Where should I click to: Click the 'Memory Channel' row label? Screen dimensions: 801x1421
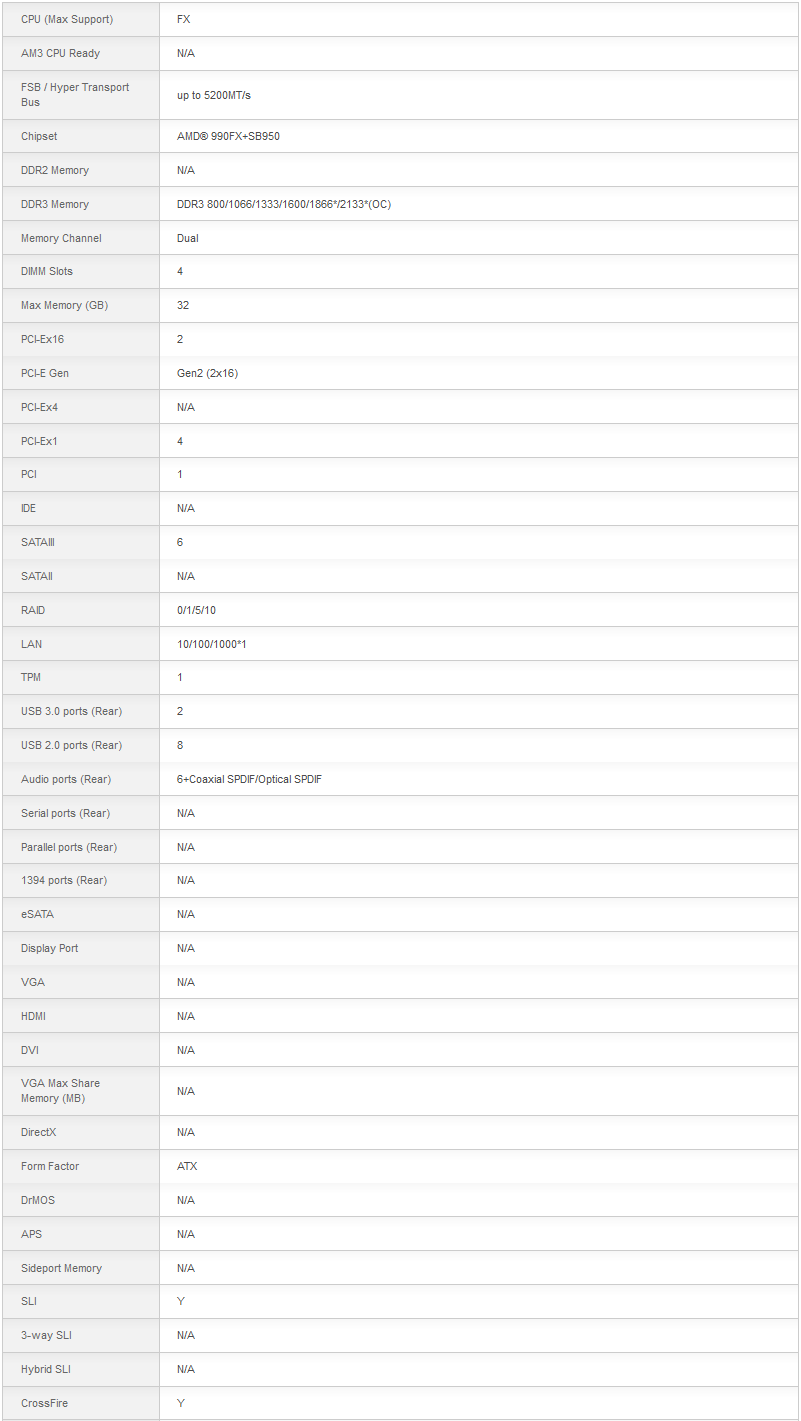[61, 238]
